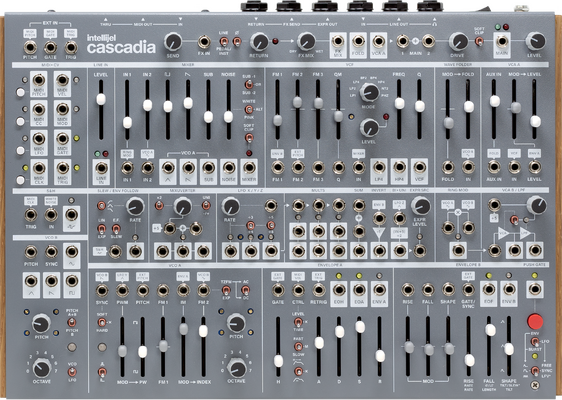Click the LINE IN LEVEL slider cap
The width and height of the screenshot is (562, 400).
[x=101, y=99]
